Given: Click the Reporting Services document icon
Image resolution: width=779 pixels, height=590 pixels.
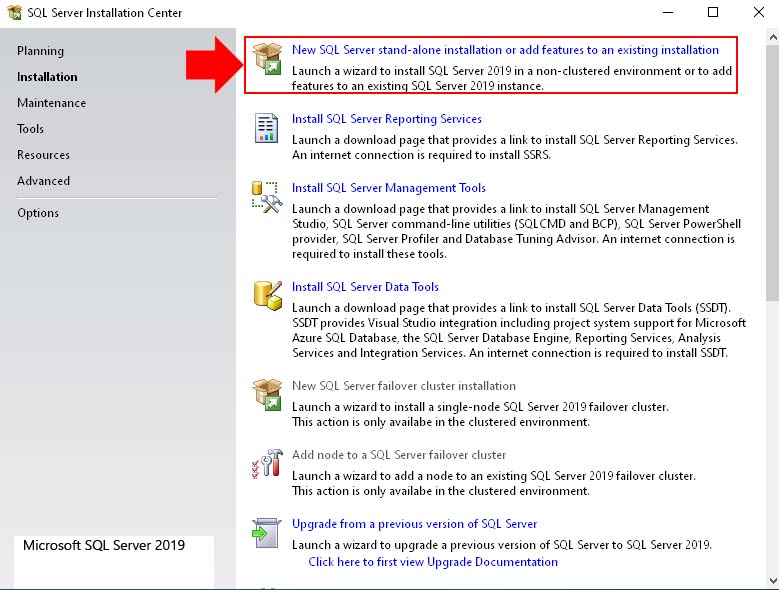Looking at the screenshot, I should (x=266, y=128).
